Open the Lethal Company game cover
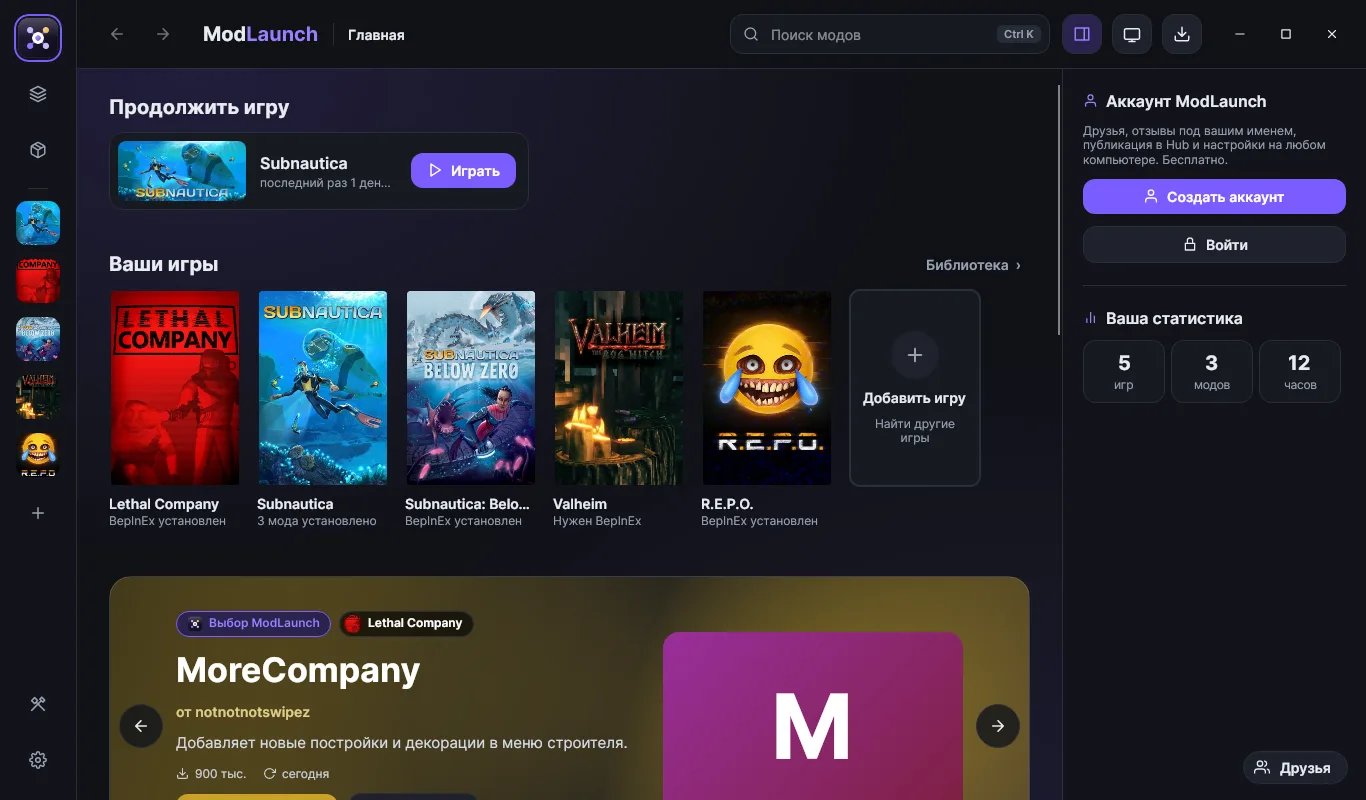 175,388
